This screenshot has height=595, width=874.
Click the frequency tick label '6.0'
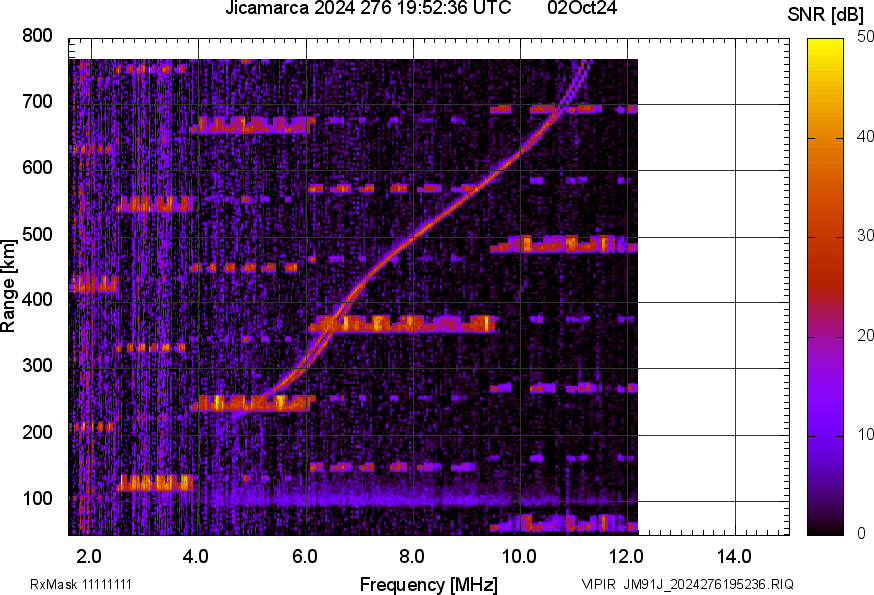tap(304, 557)
